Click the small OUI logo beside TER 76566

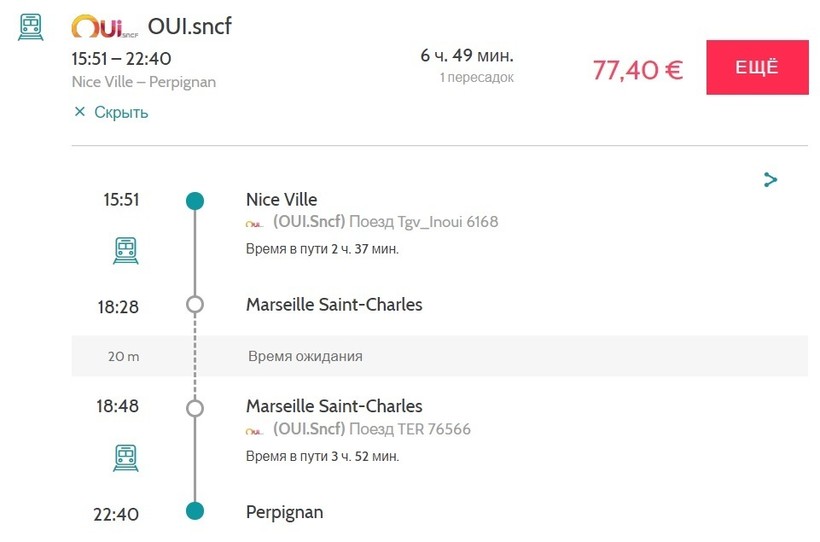(255, 431)
